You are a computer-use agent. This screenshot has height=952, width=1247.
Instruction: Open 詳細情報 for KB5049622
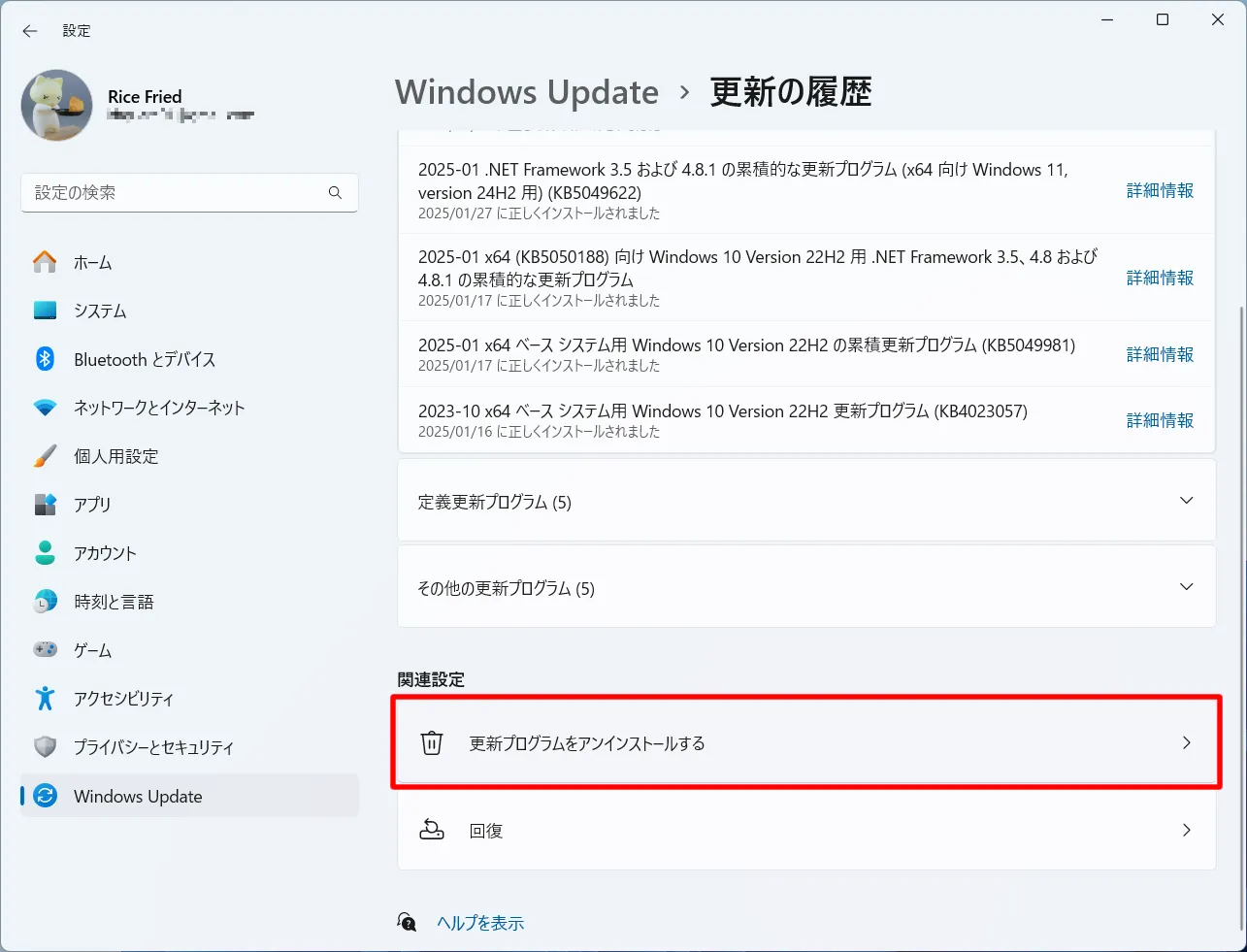click(1160, 191)
